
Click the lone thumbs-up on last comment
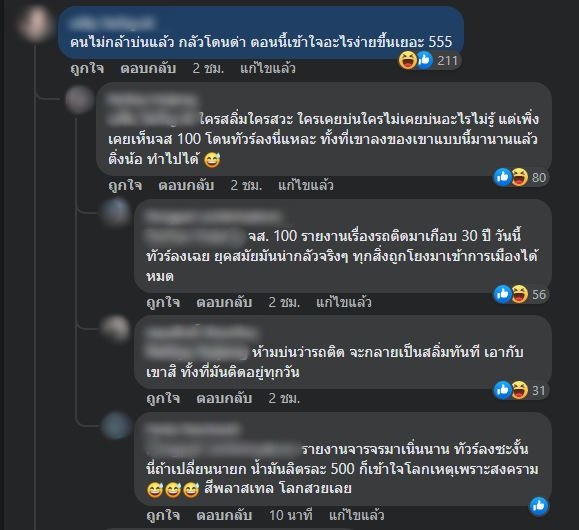[x=539, y=506]
